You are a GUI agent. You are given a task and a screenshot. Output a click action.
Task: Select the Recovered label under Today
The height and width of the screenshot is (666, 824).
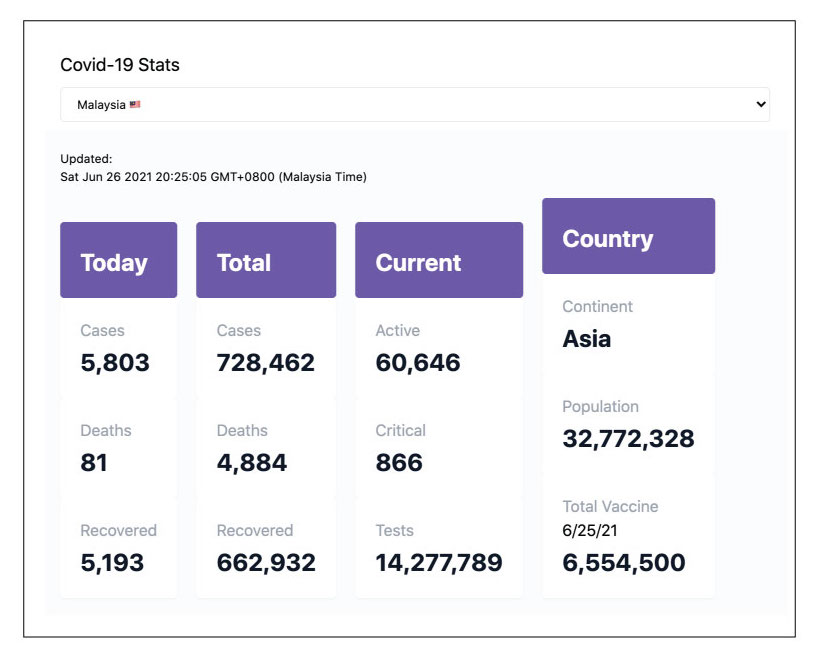pos(118,530)
